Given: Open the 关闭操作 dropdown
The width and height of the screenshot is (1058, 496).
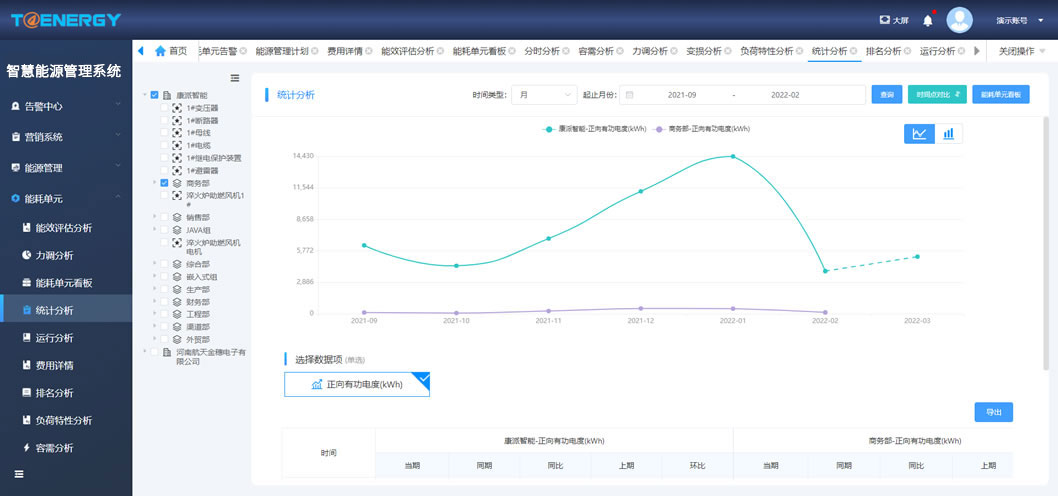Looking at the screenshot, I should point(1021,51).
